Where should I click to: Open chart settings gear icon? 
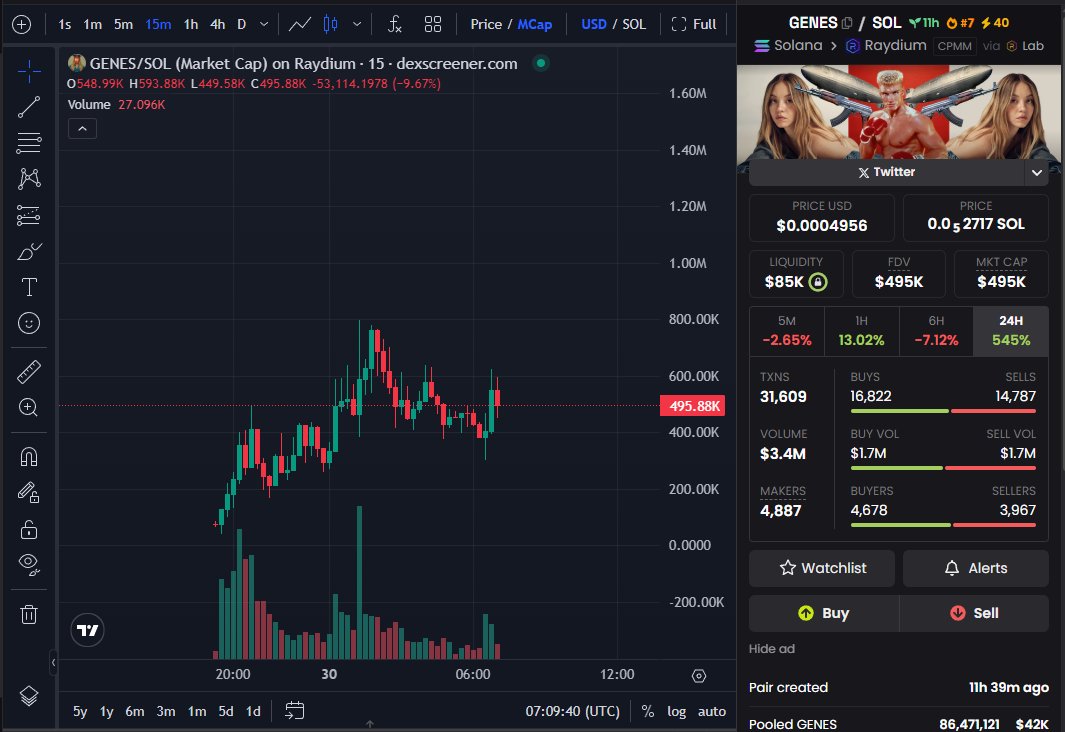699,676
